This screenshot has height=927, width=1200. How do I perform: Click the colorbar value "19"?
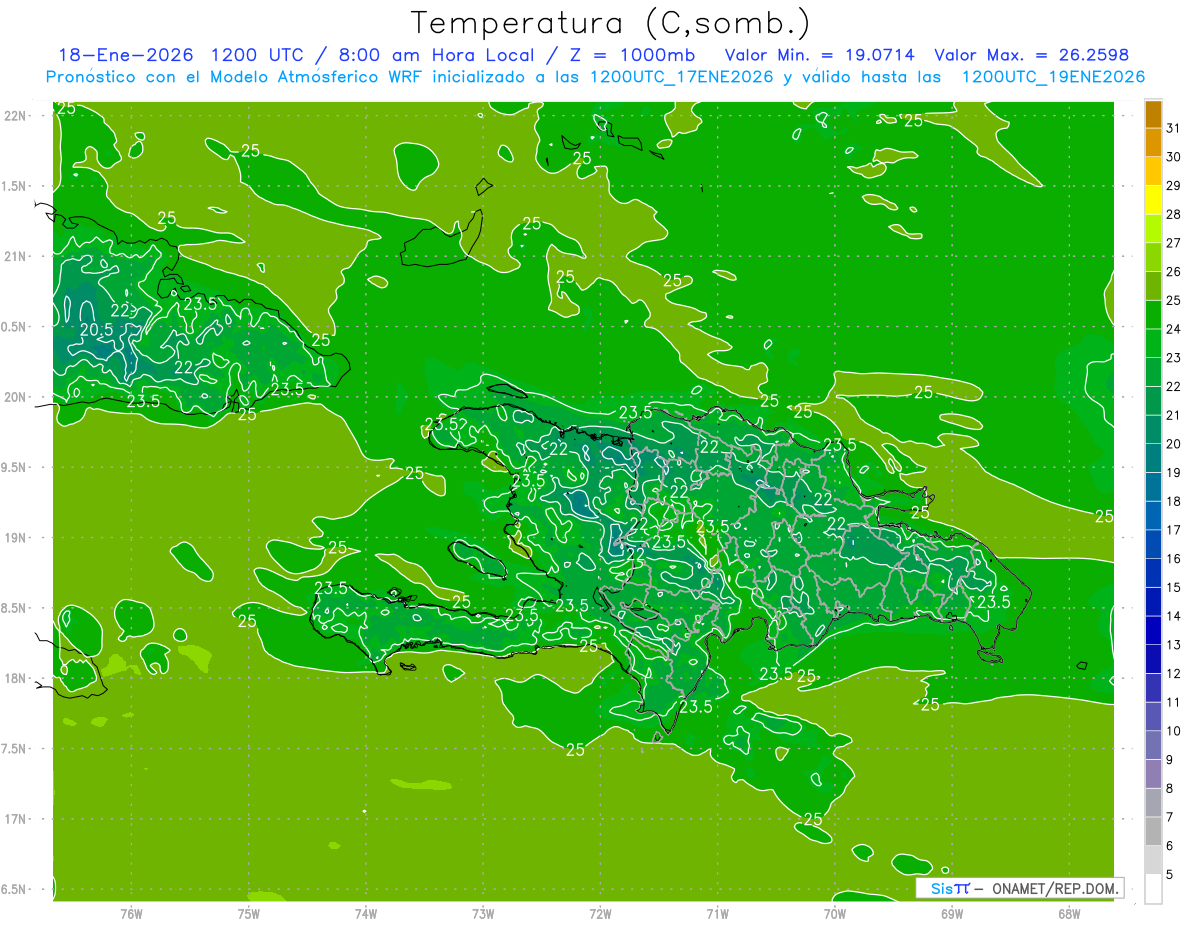(1174, 472)
